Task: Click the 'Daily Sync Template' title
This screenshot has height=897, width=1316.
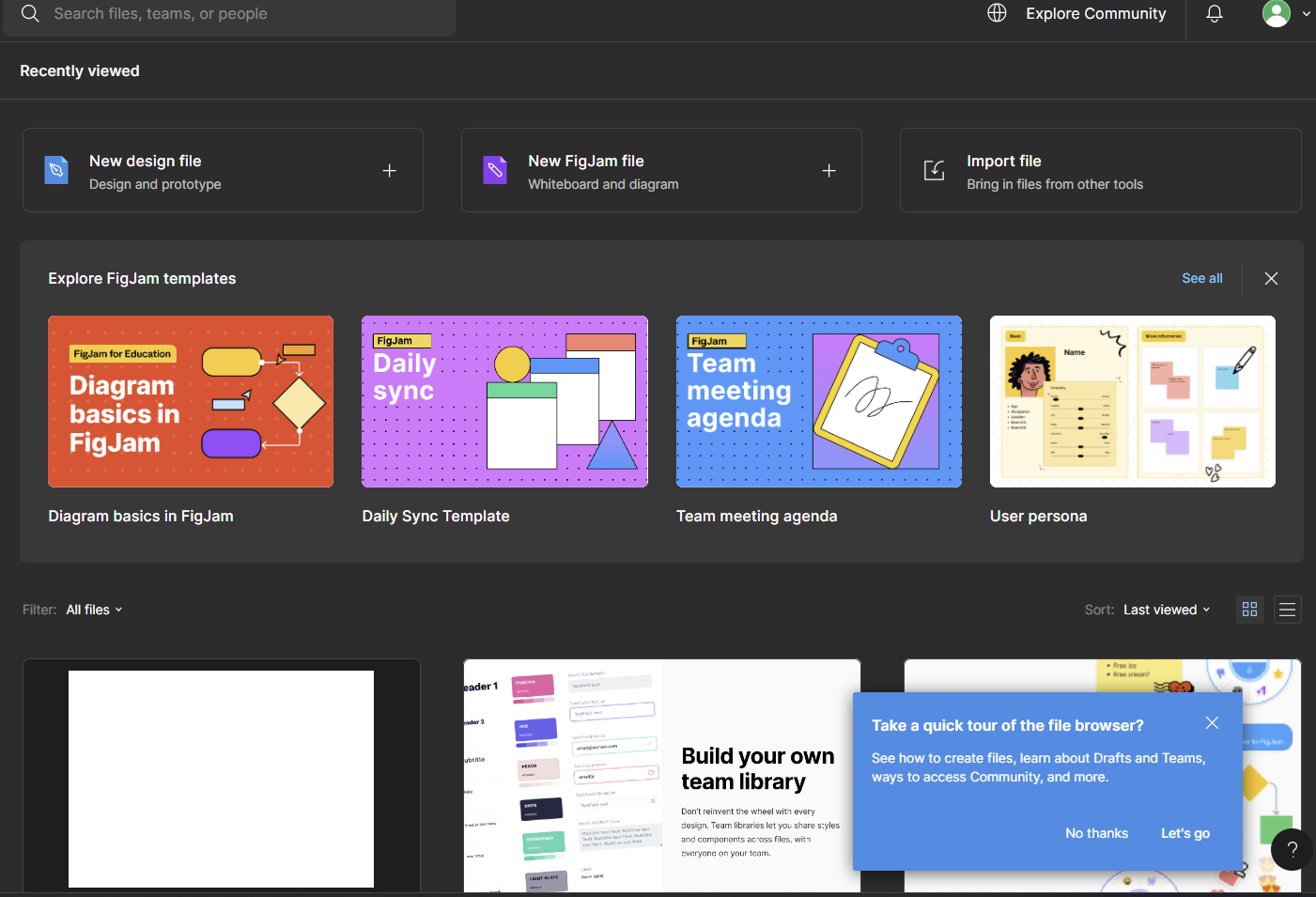Action: pos(436,516)
